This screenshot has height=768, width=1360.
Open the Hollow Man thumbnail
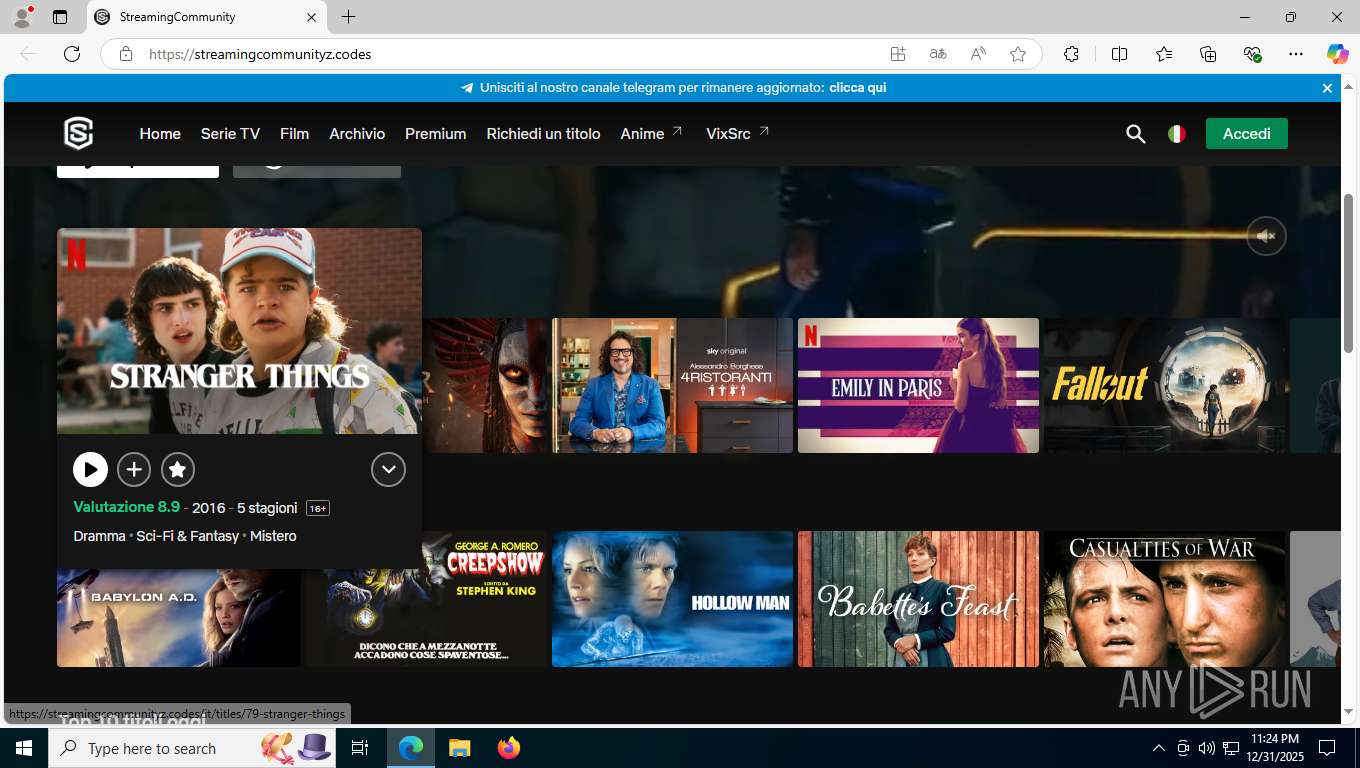coord(672,599)
